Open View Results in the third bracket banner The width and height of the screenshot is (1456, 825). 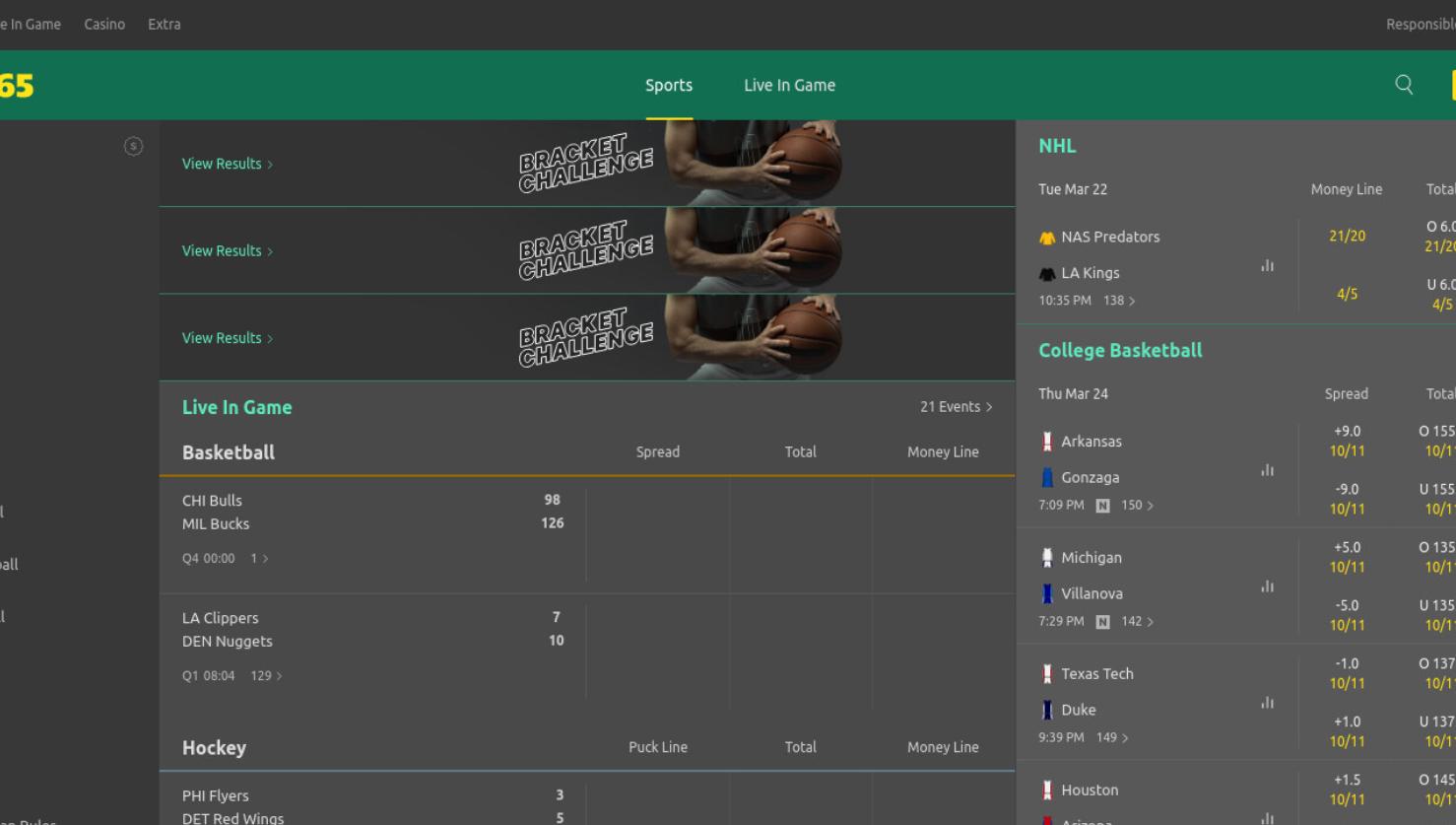[x=228, y=338]
